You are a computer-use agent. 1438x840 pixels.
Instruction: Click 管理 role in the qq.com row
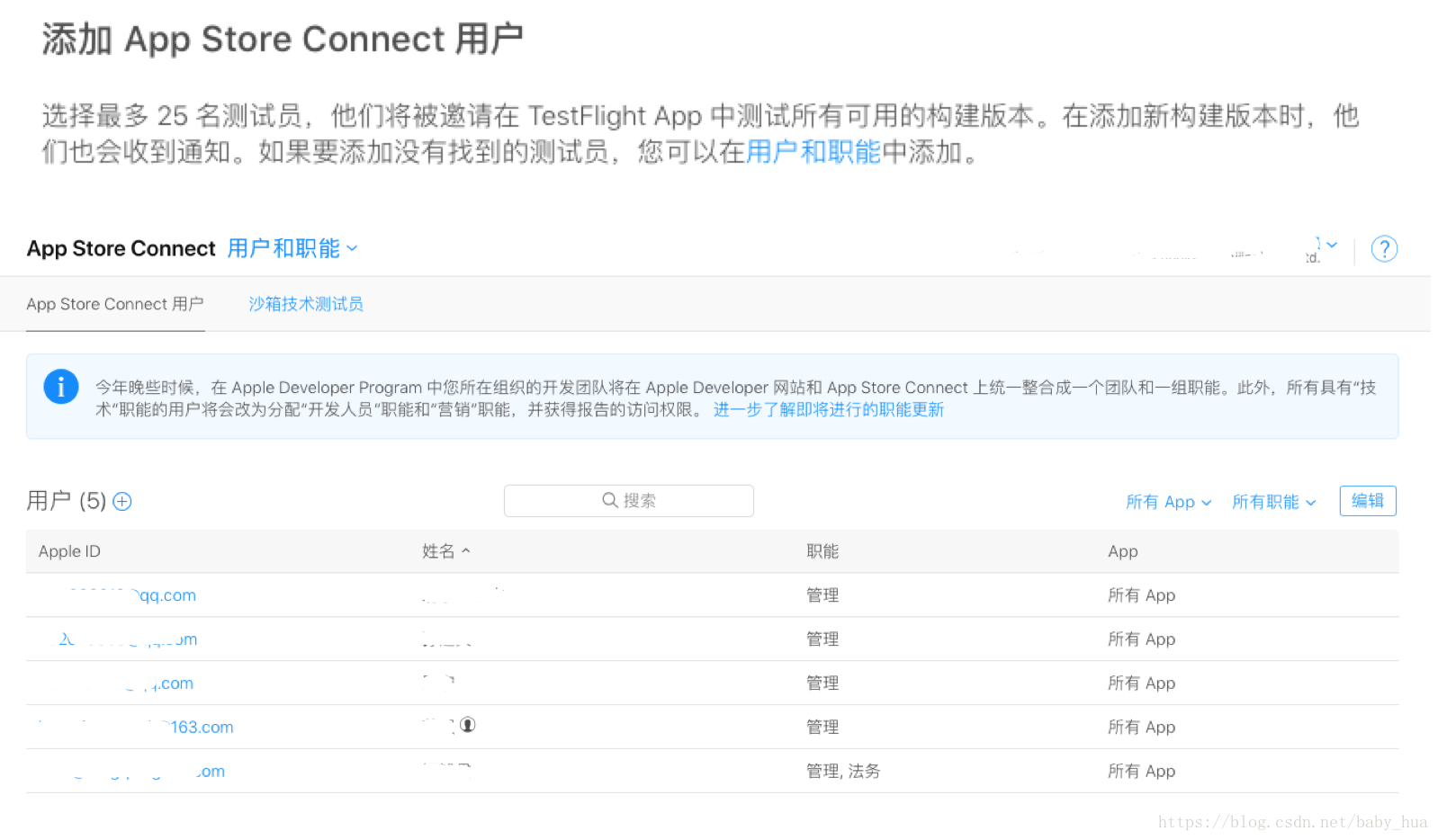click(x=822, y=595)
